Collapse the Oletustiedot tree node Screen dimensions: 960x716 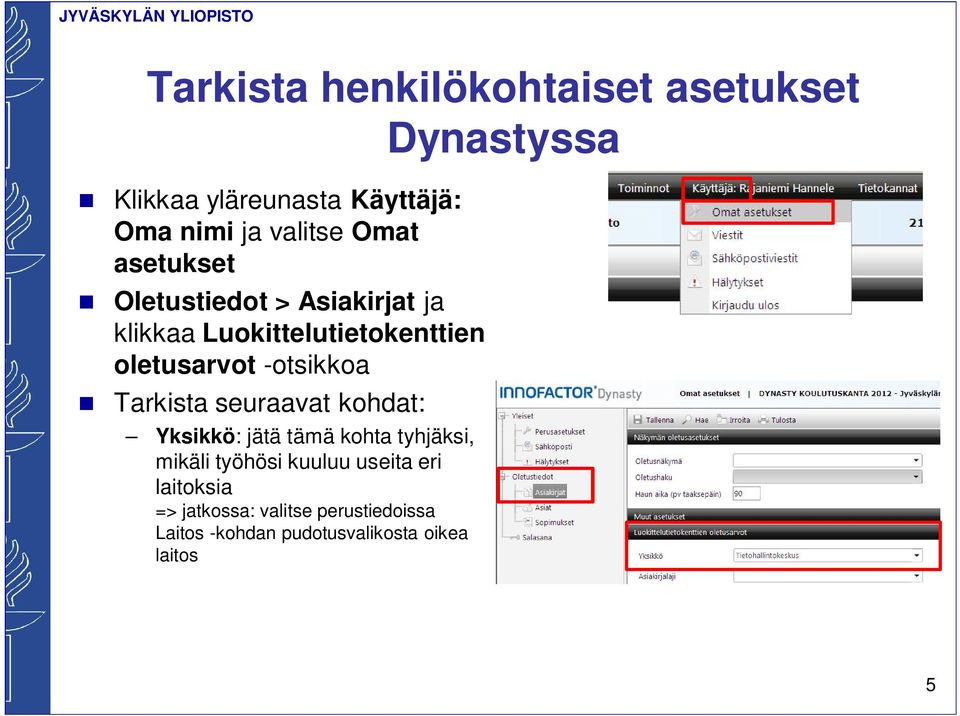click(x=503, y=476)
